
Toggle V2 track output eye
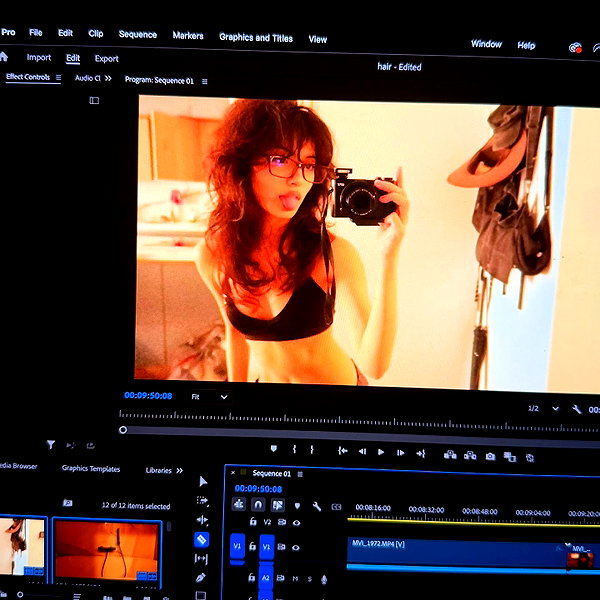click(296, 523)
